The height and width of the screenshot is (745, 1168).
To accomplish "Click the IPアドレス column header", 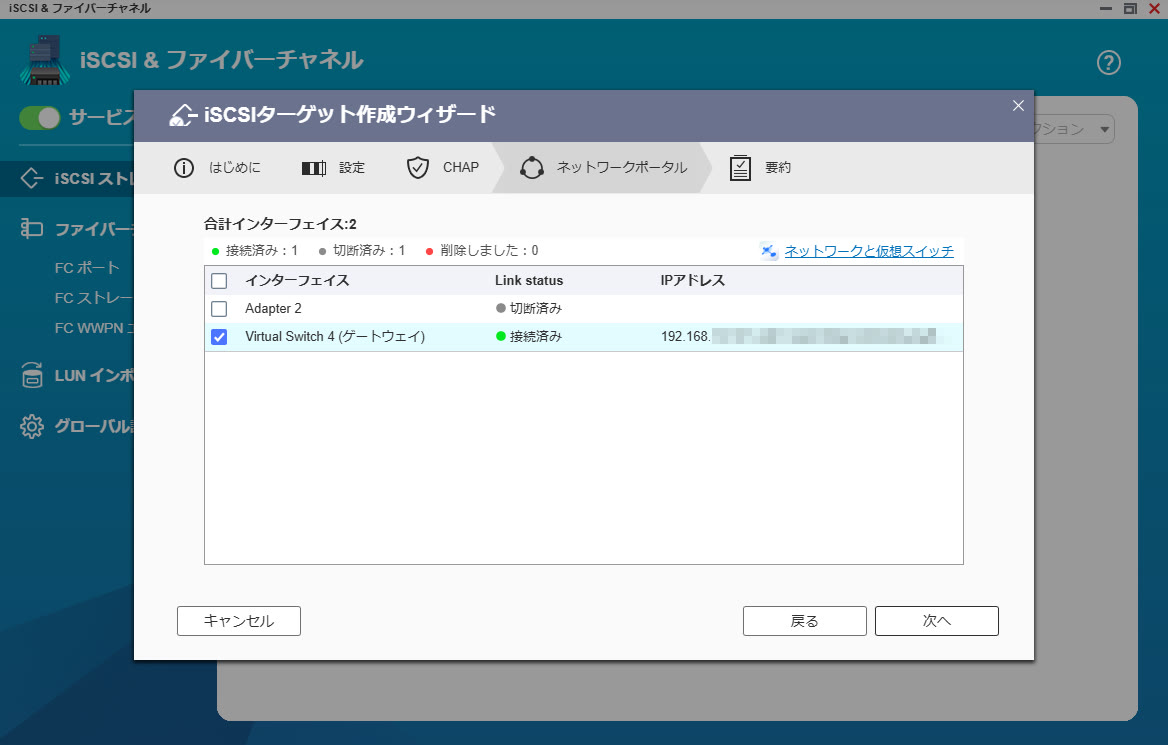I will click(x=693, y=281).
